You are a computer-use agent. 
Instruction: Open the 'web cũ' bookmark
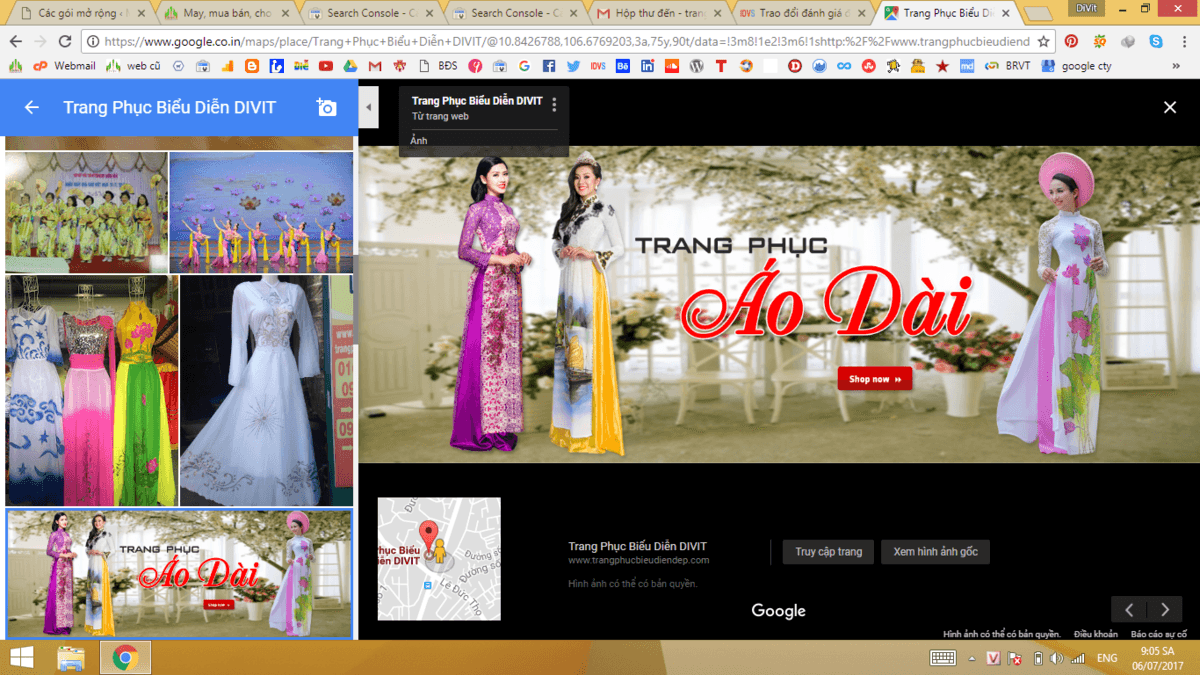click(x=133, y=66)
